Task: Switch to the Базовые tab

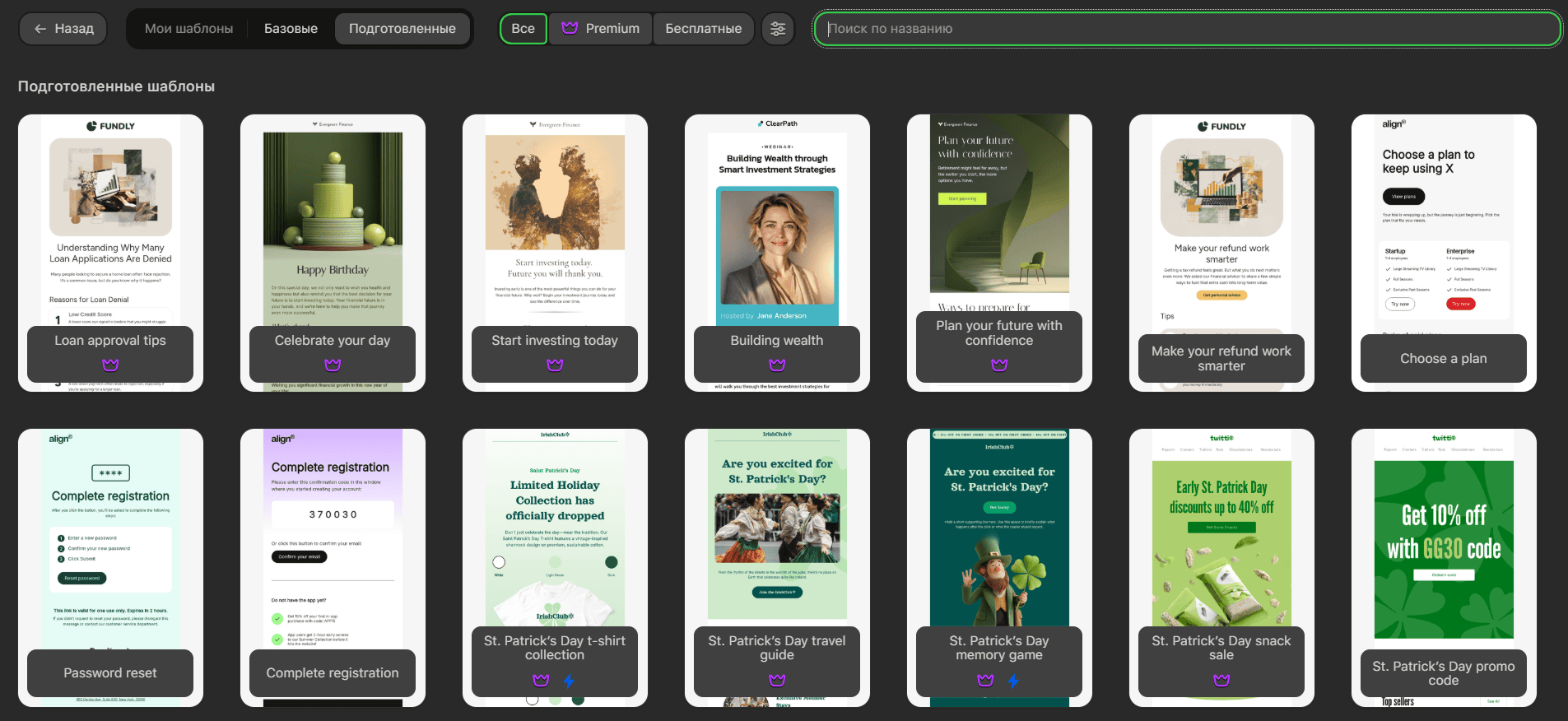Action: pos(291,29)
